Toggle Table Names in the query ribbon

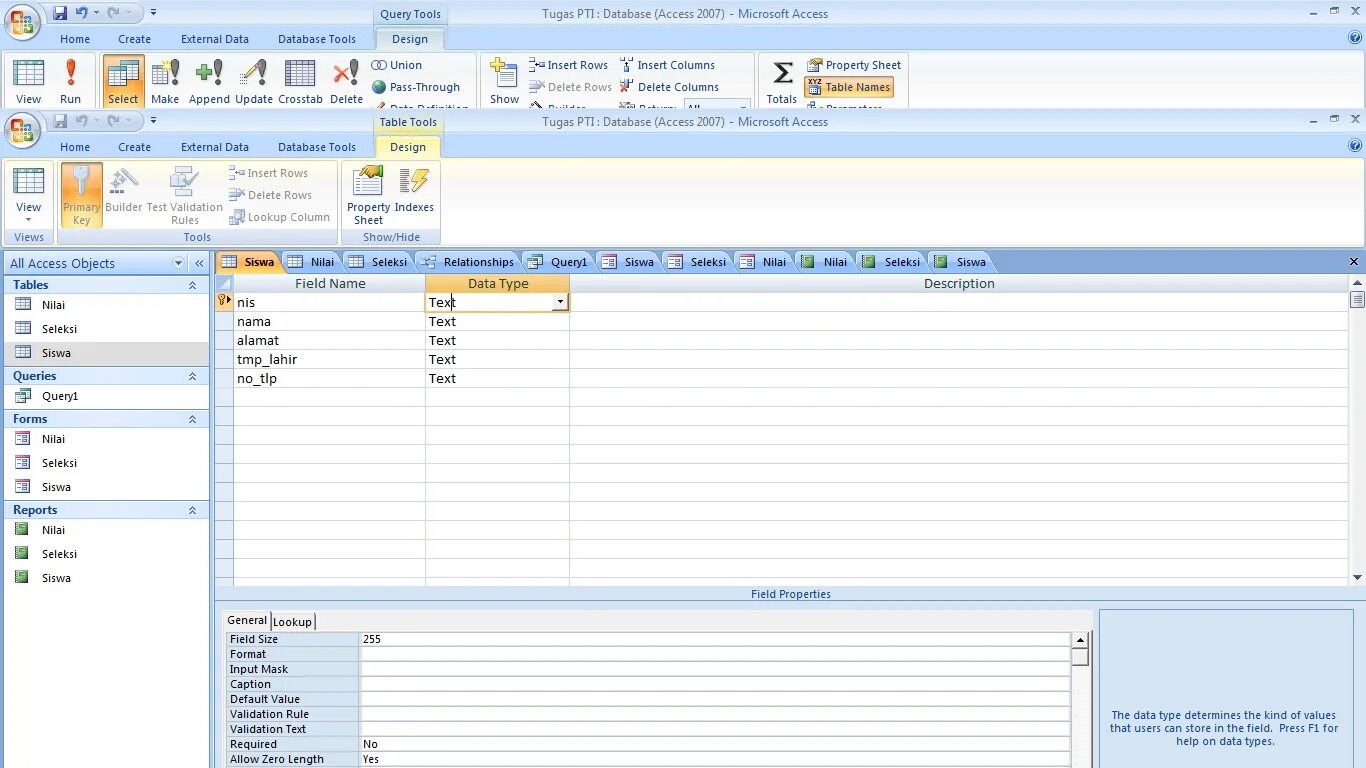(848, 87)
